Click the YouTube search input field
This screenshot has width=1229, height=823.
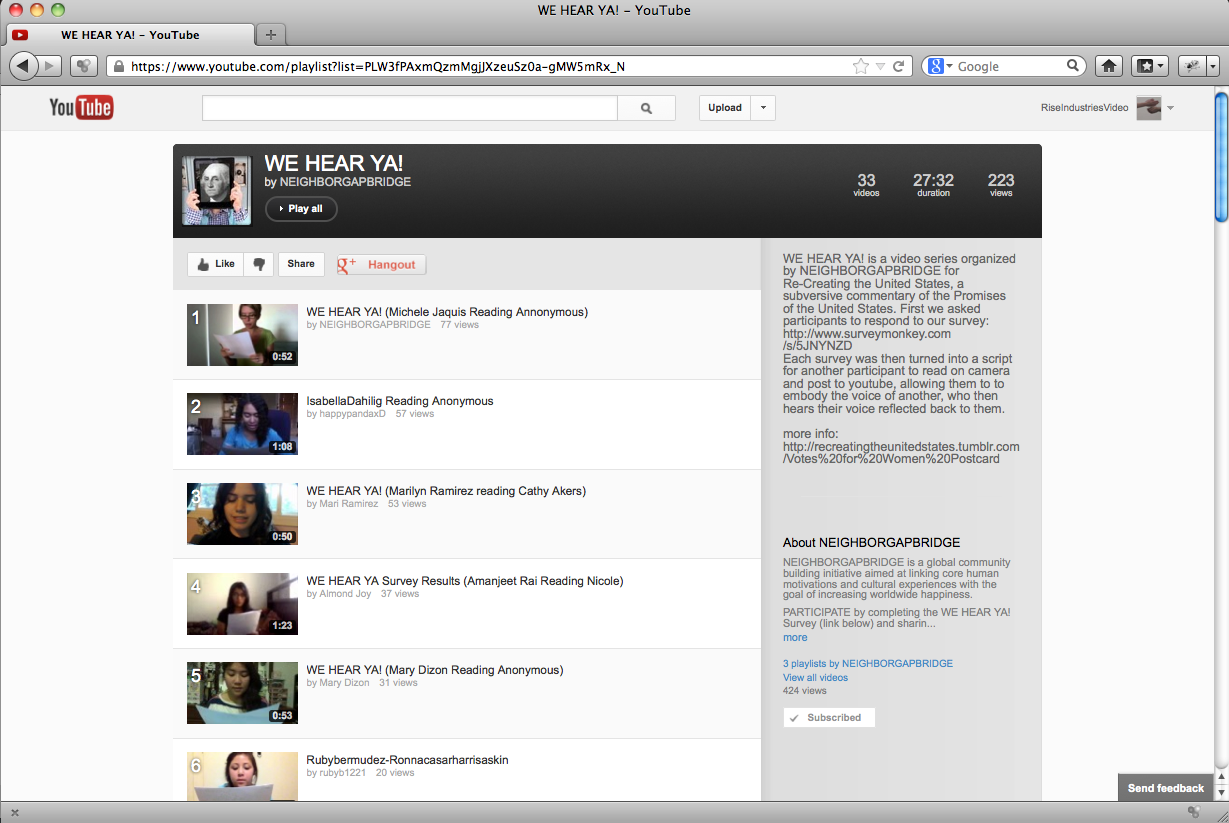point(410,108)
